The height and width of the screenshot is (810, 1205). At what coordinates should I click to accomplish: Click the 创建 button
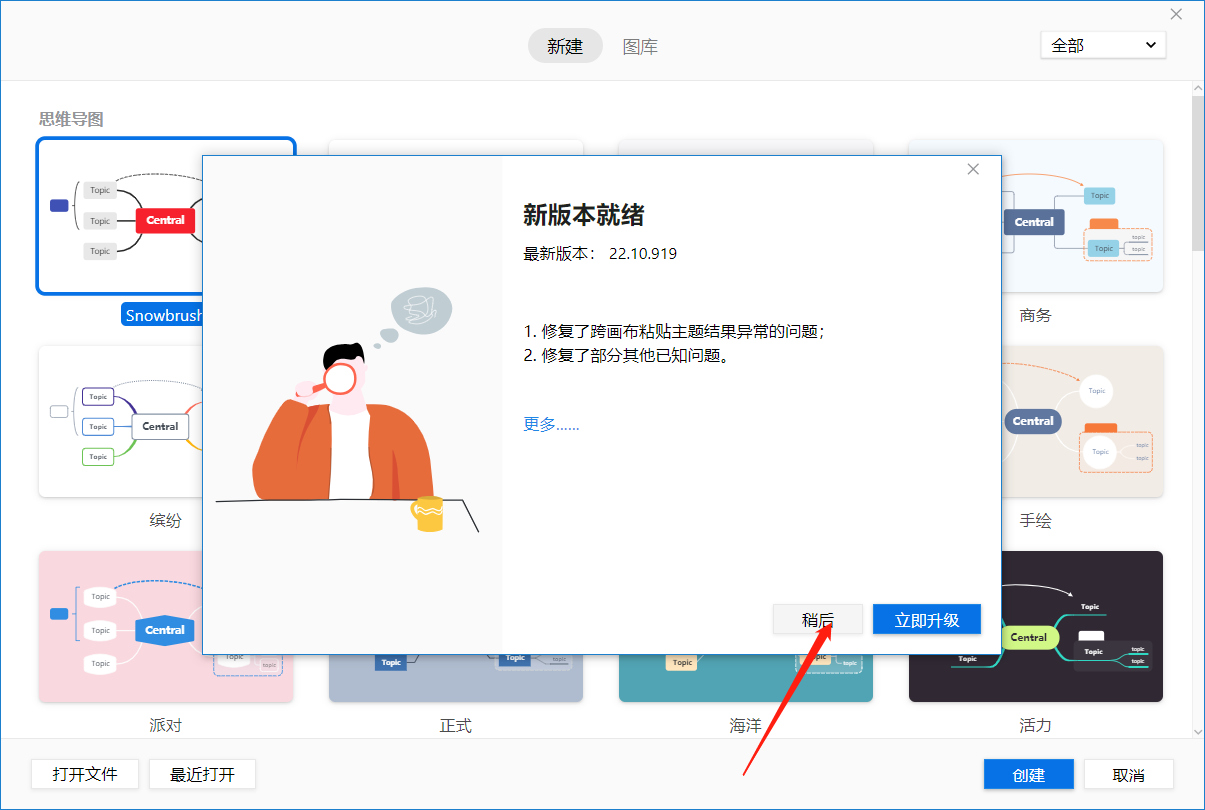tap(1028, 774)
